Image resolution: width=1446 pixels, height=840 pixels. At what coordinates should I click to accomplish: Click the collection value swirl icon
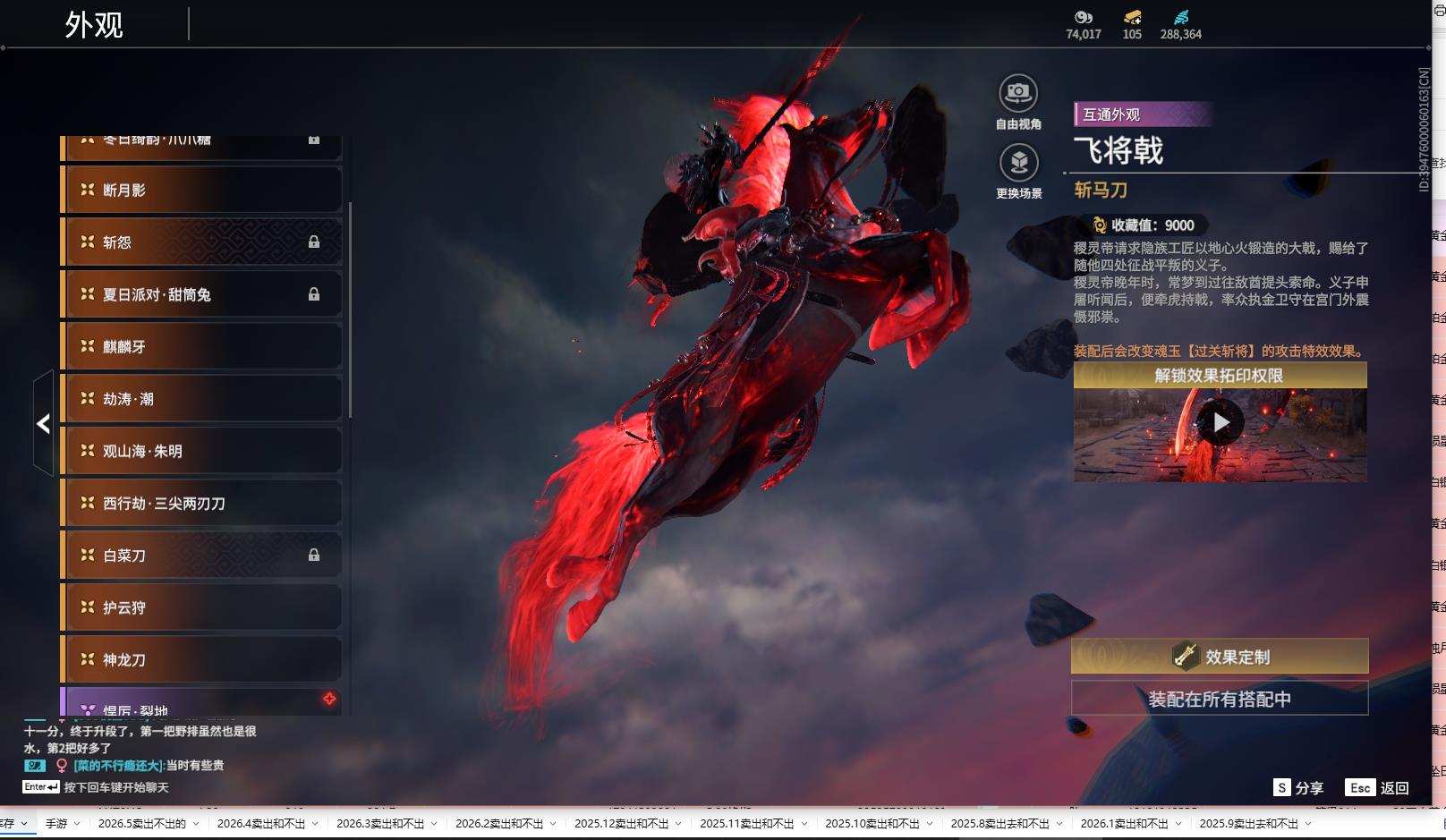point(1099,225)
